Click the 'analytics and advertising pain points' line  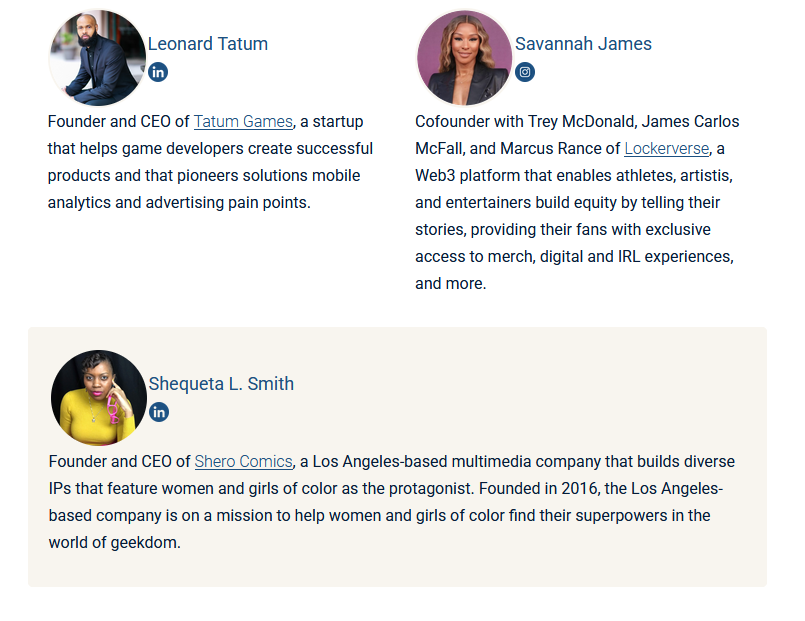click(x=179, y=203)
